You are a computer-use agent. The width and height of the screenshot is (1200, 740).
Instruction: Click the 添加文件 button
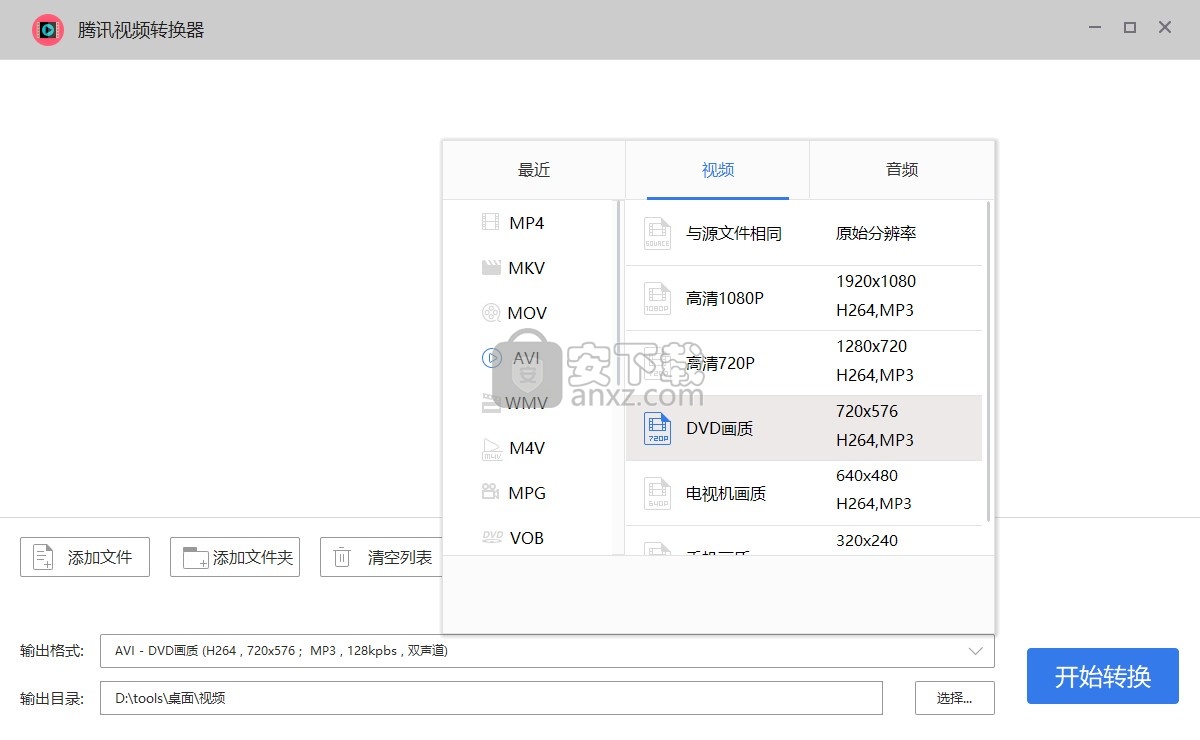coord(85,557)
